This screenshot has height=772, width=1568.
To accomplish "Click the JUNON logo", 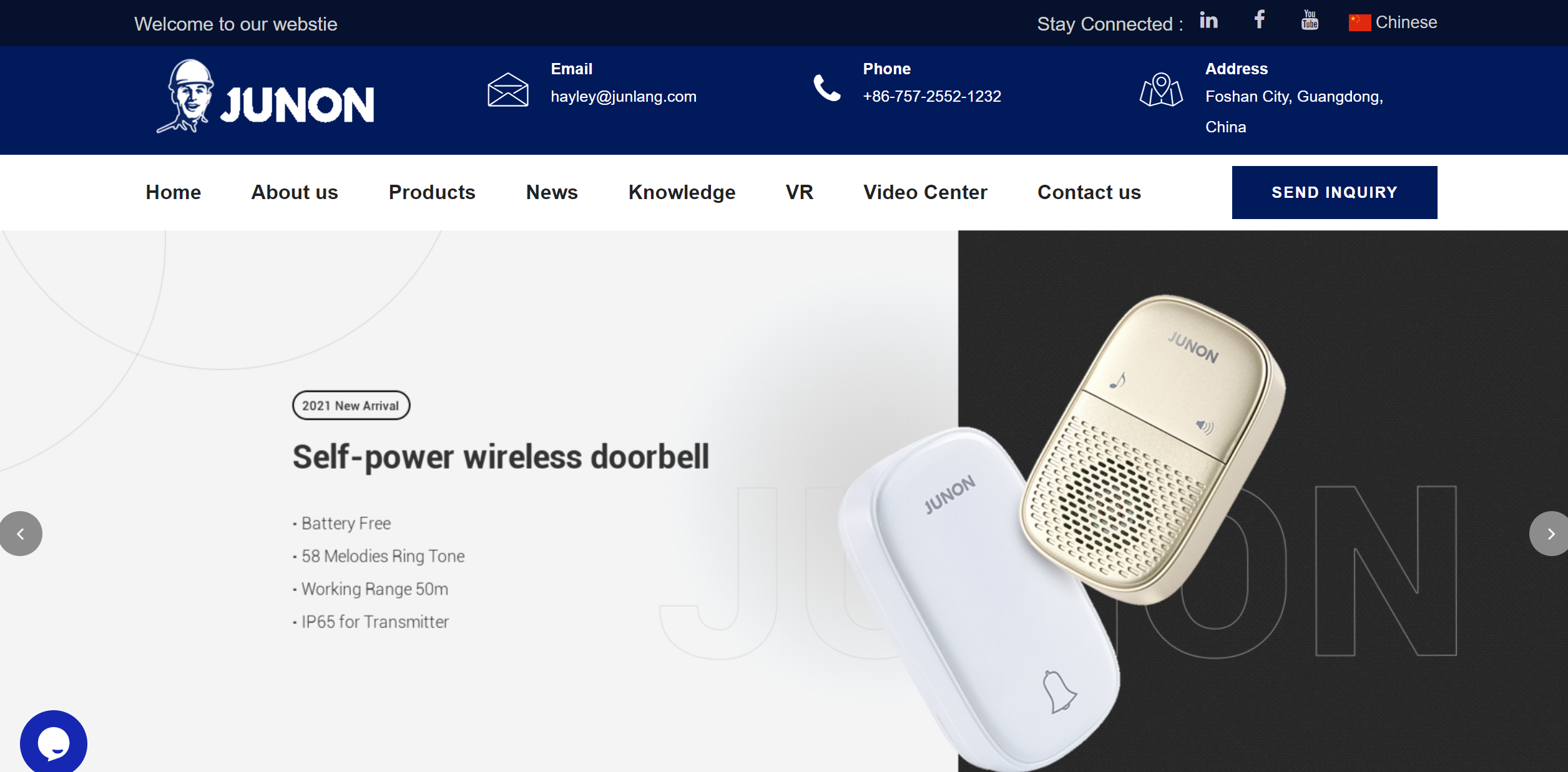I will coord(265,97).
